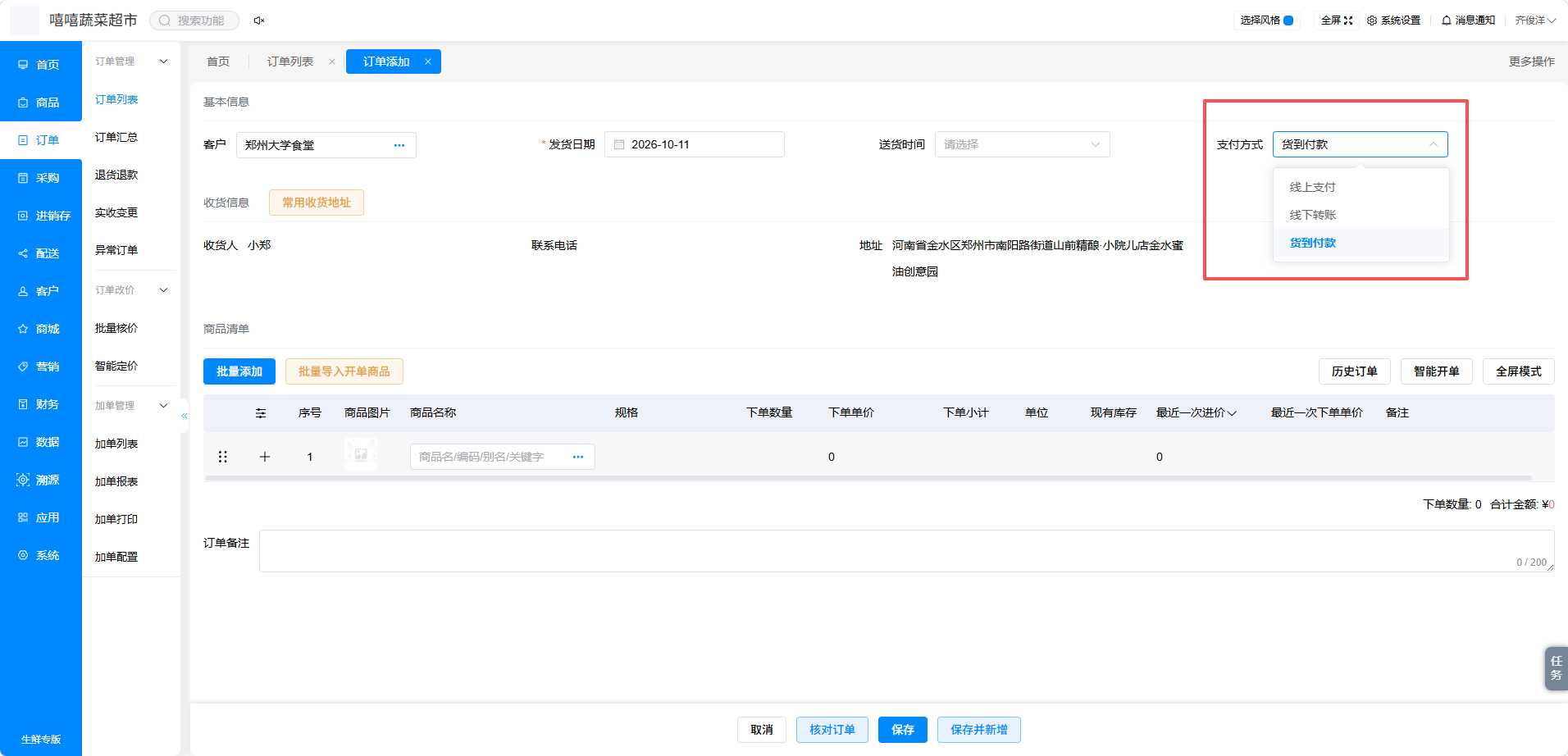
Task: Collapse the submenu with the double-arrow handle
Action: [x=185, y=416]
